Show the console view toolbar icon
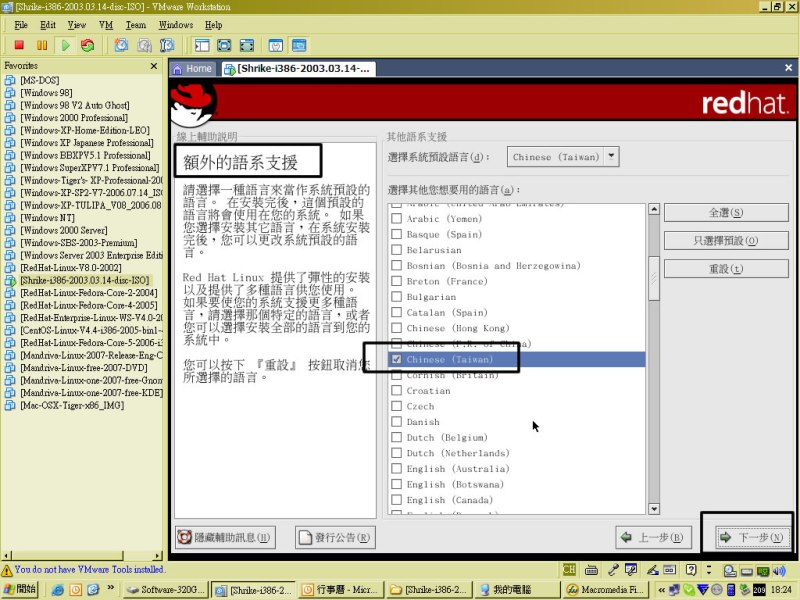Screen dimensions: 800x600 tap(299, 45)
